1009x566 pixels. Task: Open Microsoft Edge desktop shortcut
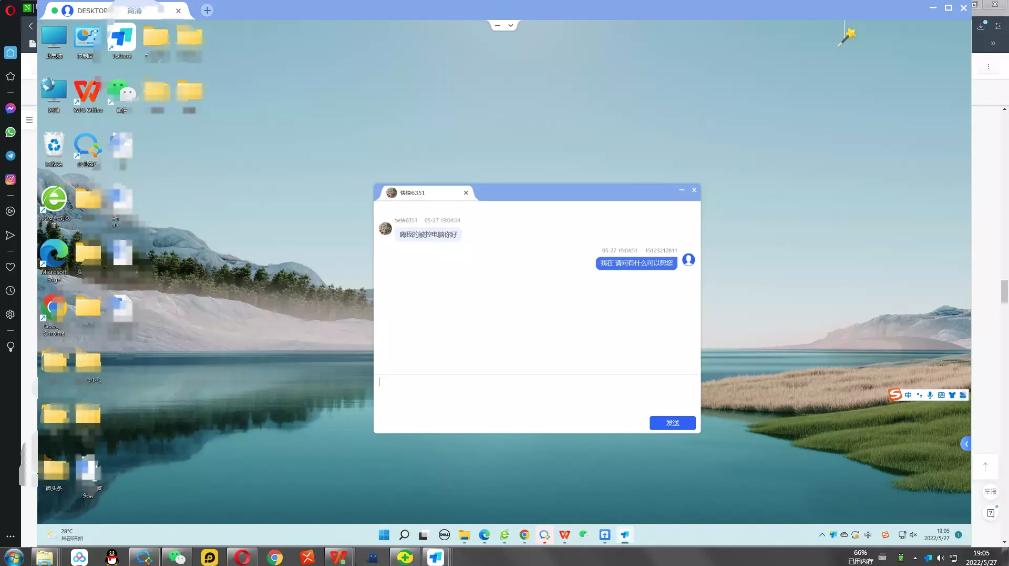(54, 254)
